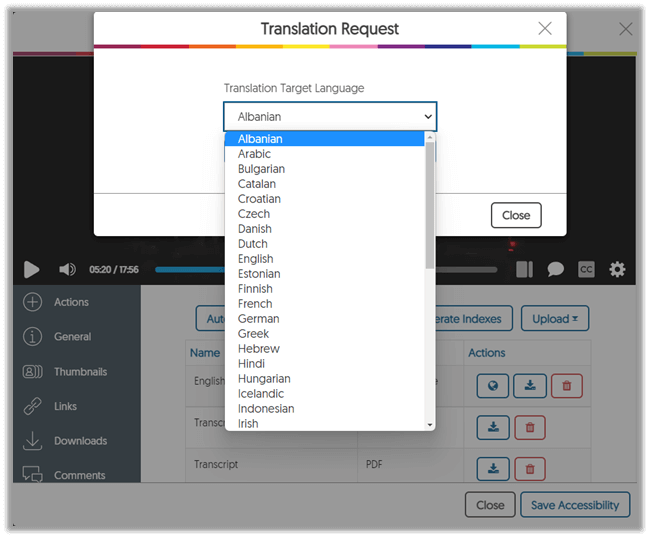
Task: Expand the Upload dropdown button
Action: click(554, 319)
